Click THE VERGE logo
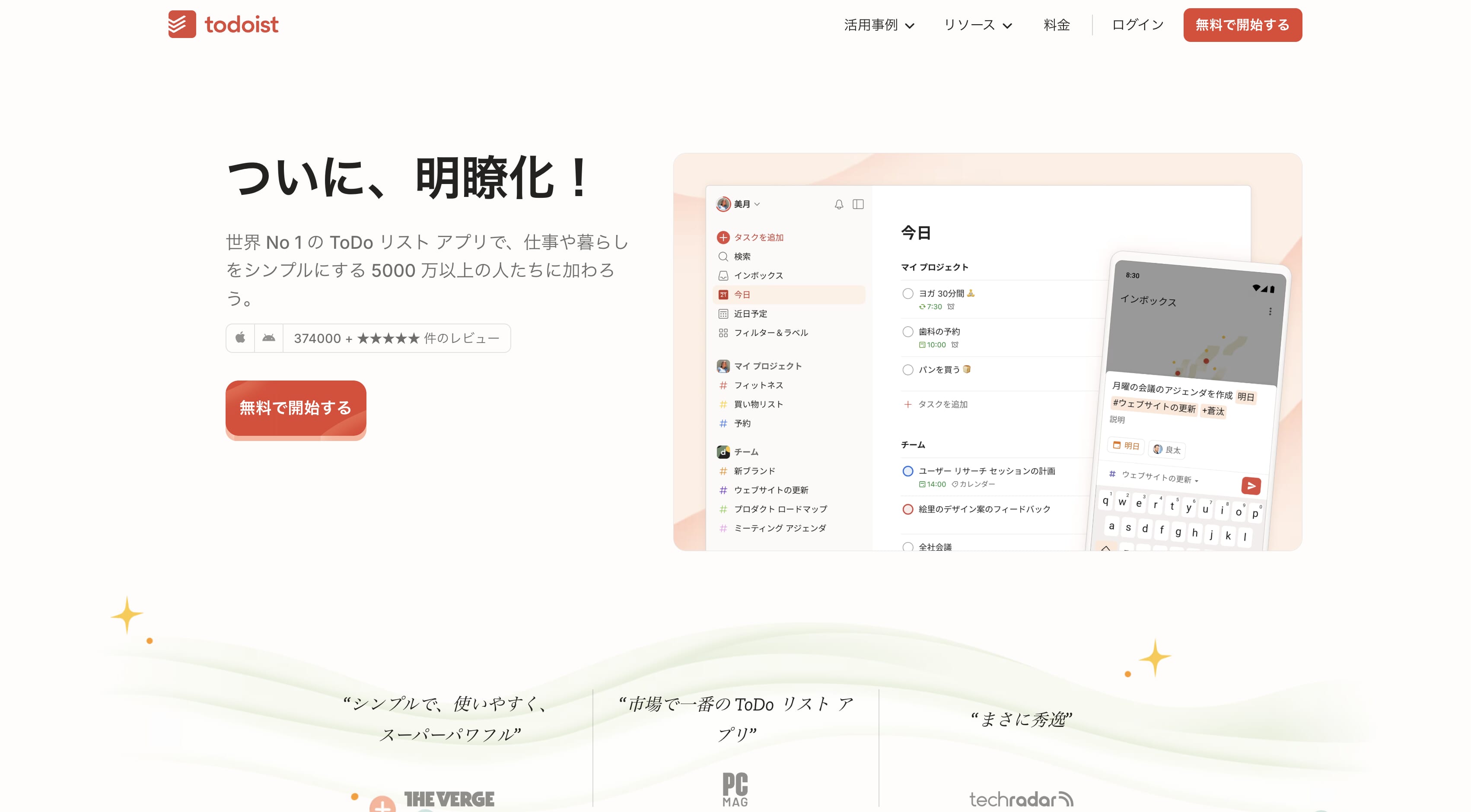This screenshot has width=1471, height=812. pos(449,799)
